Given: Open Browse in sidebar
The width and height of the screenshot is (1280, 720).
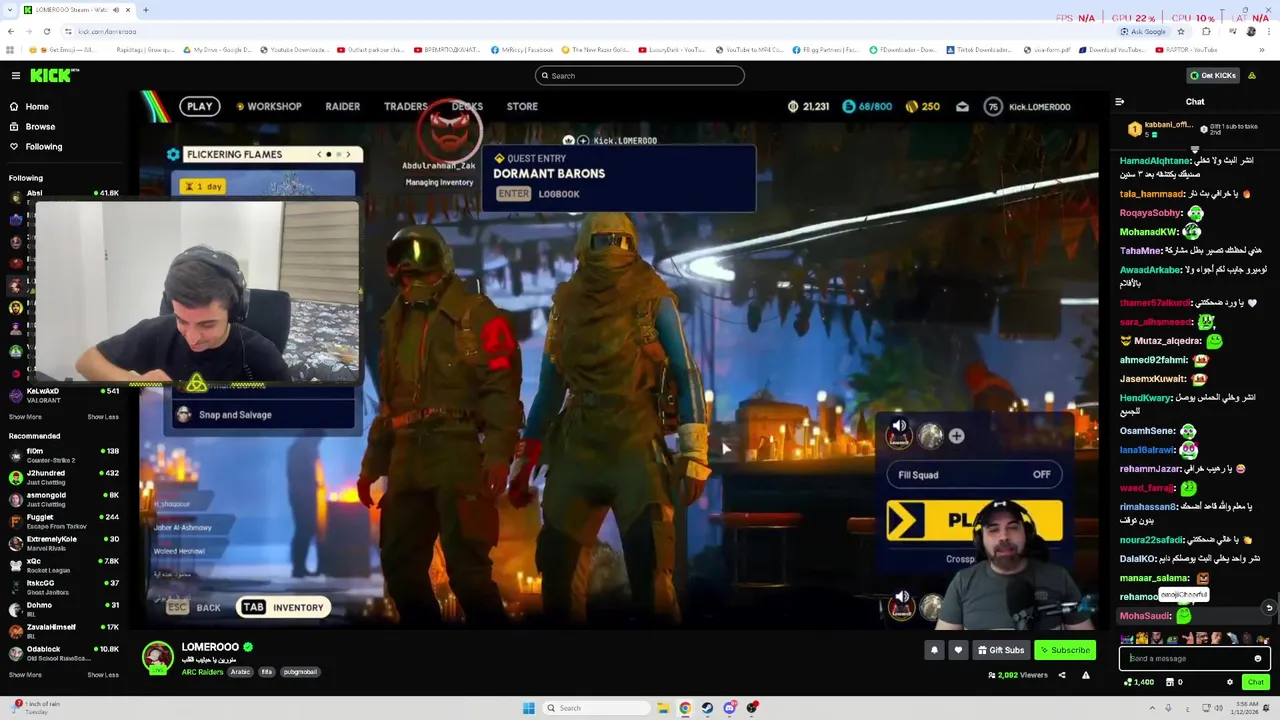Looking at the screenshot, I should (40, 126).
